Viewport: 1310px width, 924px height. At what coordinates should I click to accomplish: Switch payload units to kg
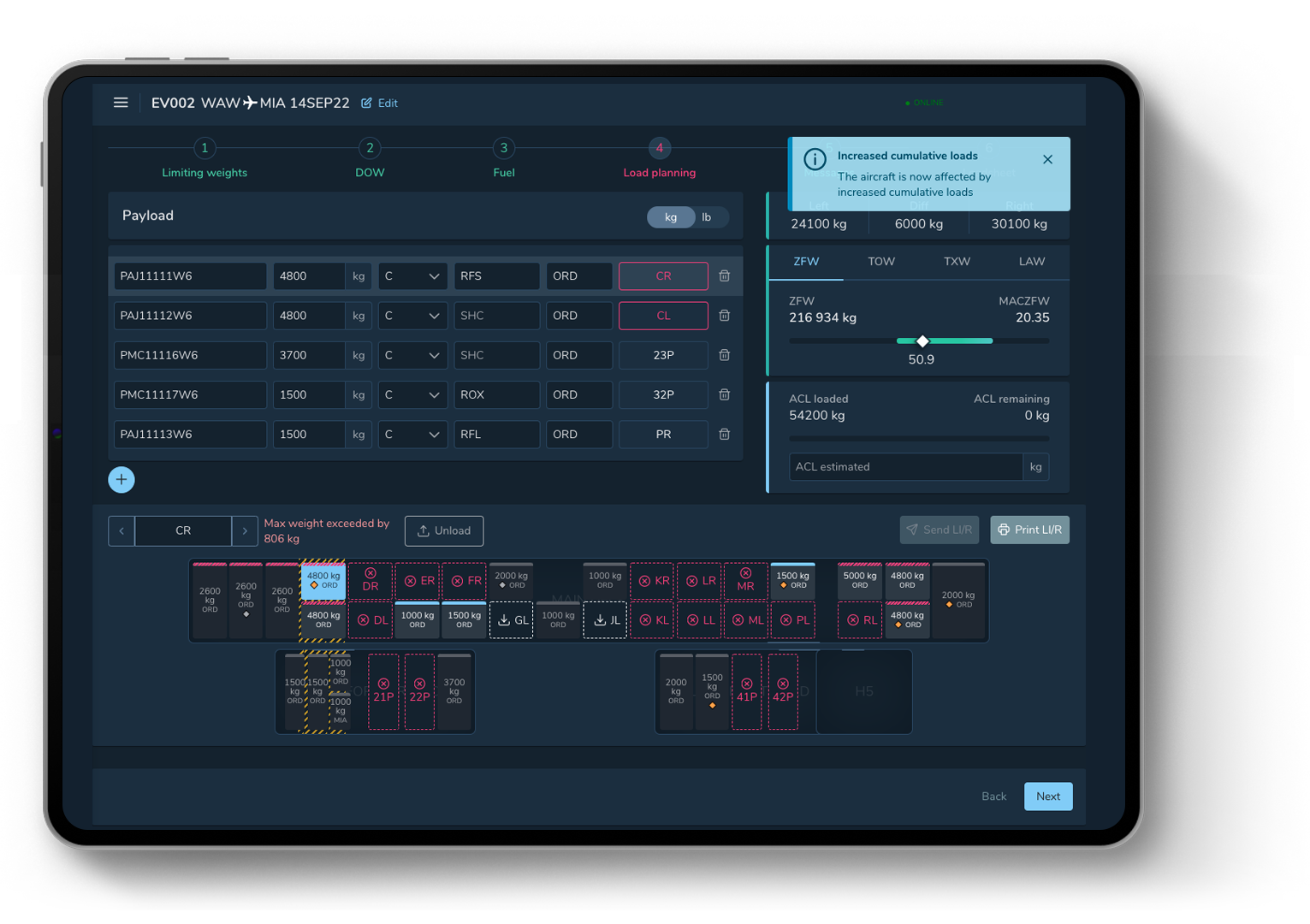(x=671, y=217)
